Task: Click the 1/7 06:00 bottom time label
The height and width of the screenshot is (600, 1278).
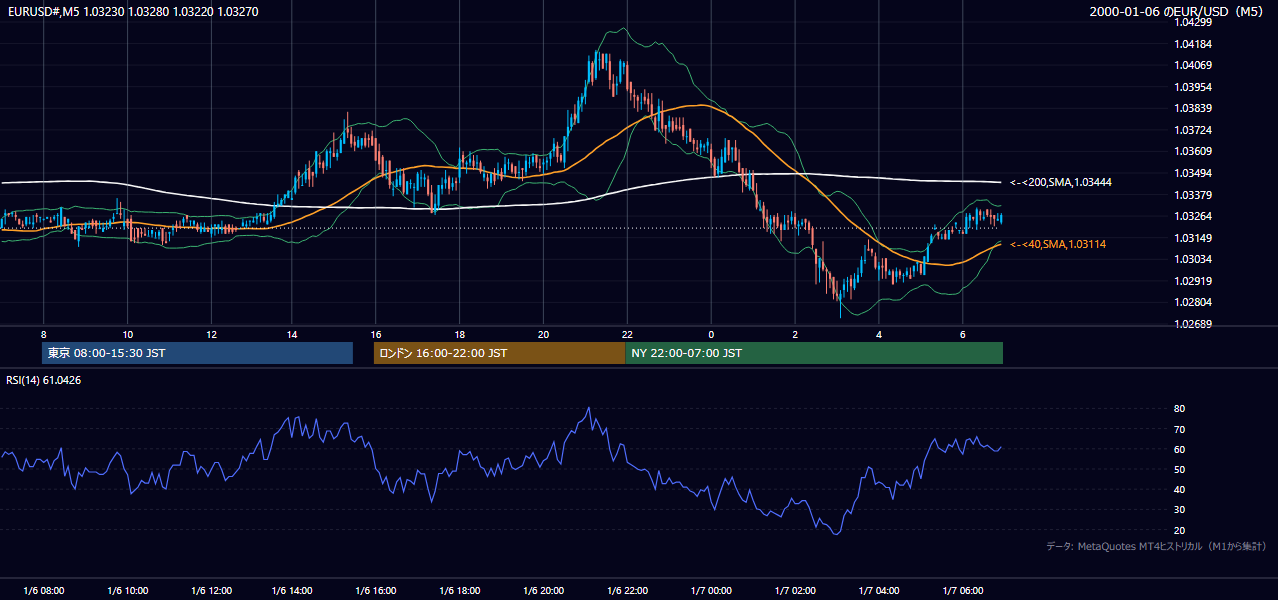Action: click(963, 591)
